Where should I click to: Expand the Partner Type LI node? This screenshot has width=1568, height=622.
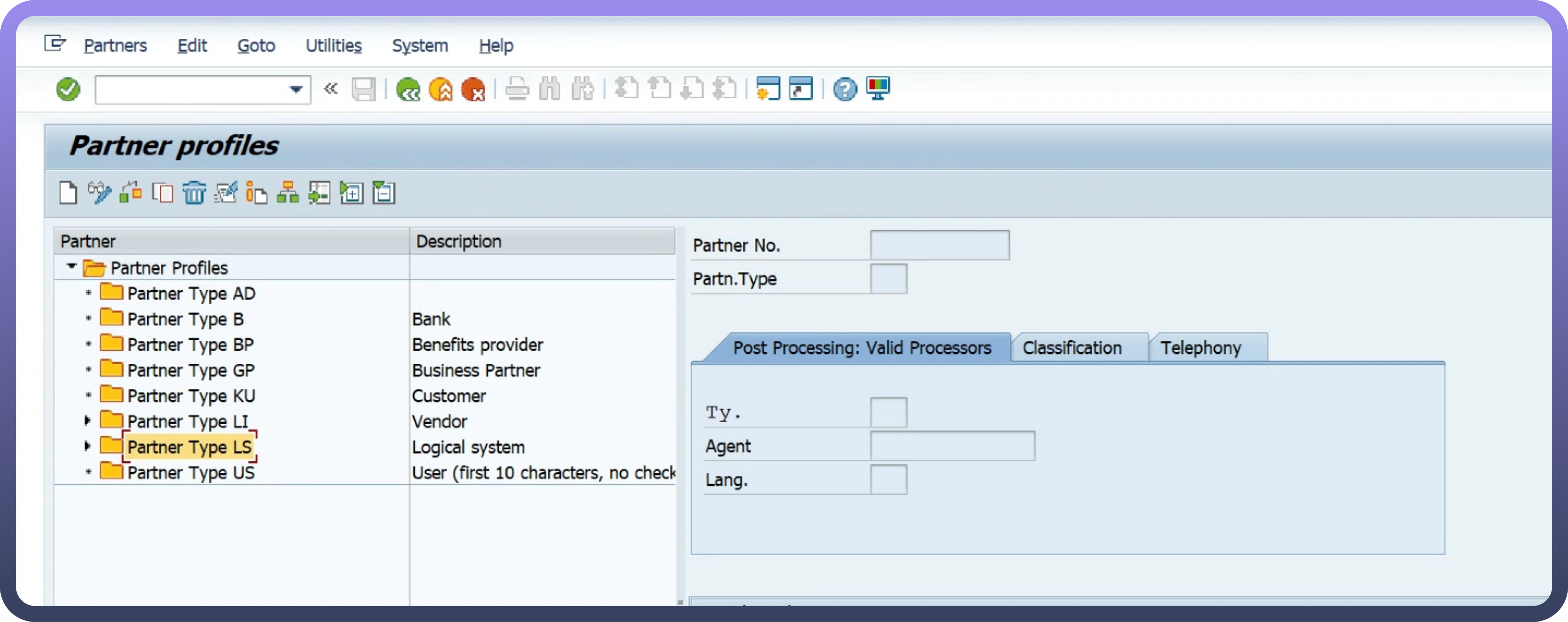88,420
